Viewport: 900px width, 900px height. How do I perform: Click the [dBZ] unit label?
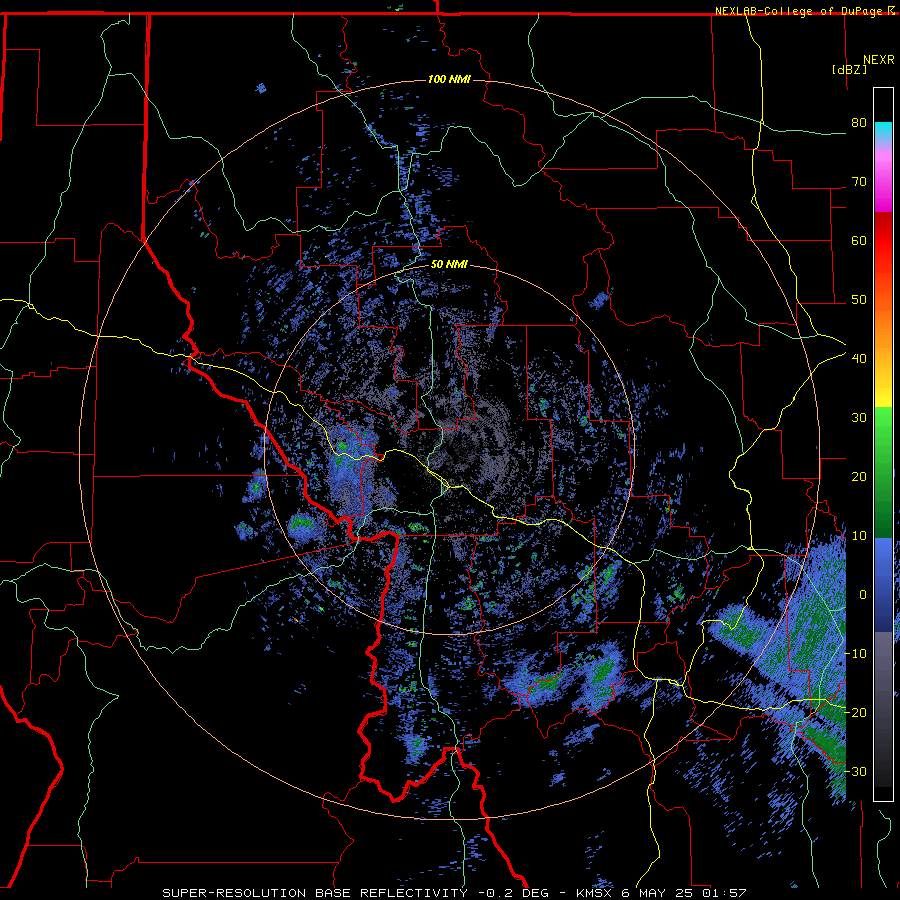pyautogui.click(x=849, y=69)
